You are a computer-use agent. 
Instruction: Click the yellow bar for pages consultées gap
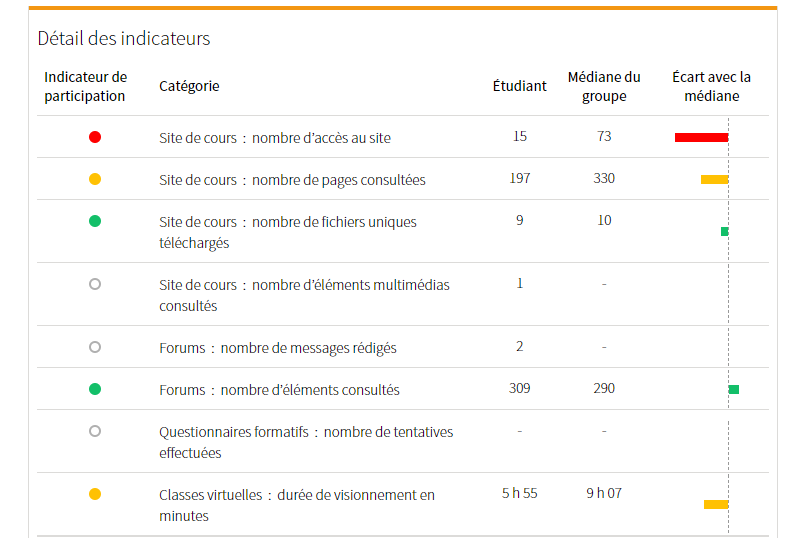[714, 179]
